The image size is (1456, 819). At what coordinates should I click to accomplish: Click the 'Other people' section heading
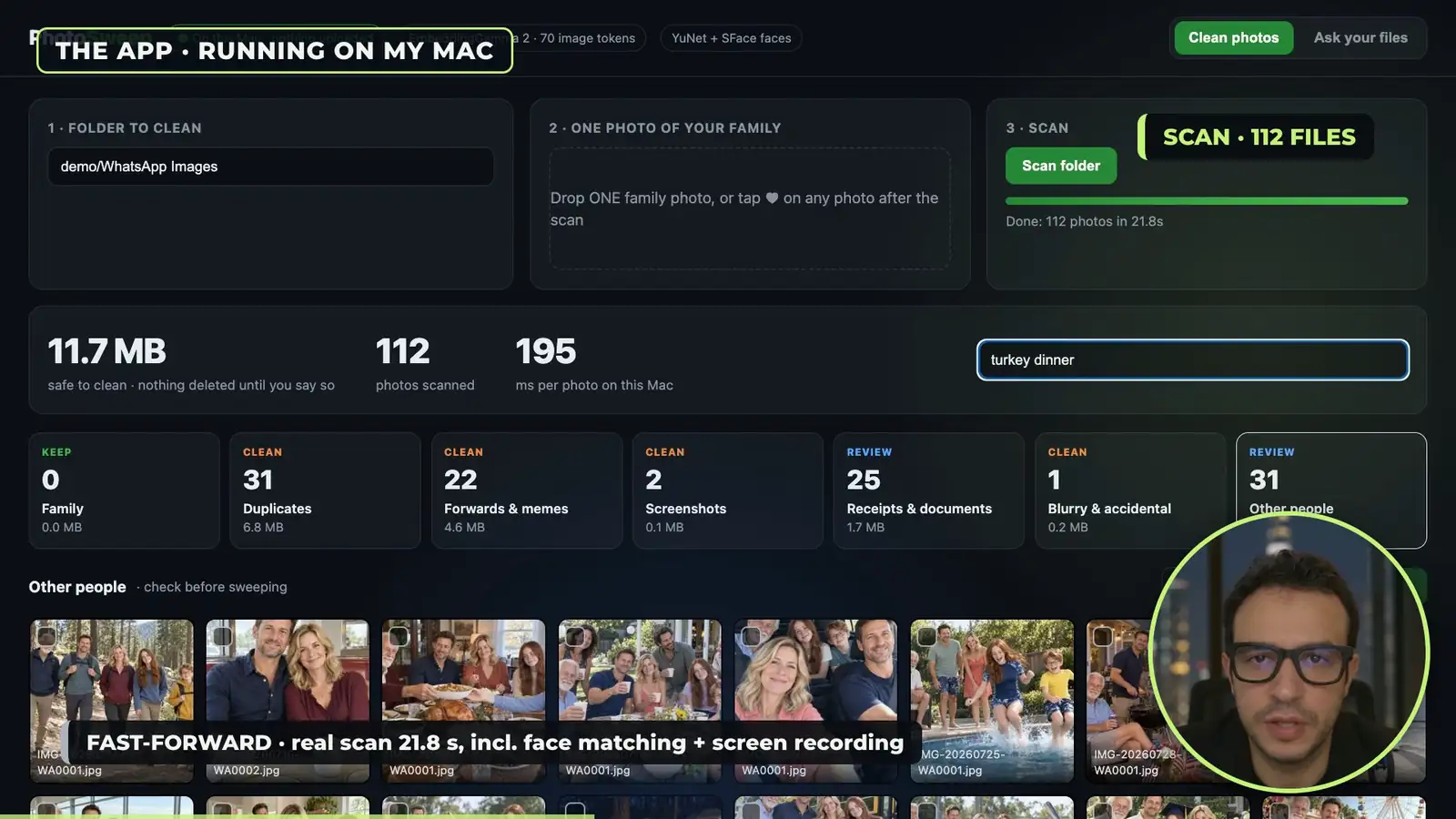click(77, 587)
